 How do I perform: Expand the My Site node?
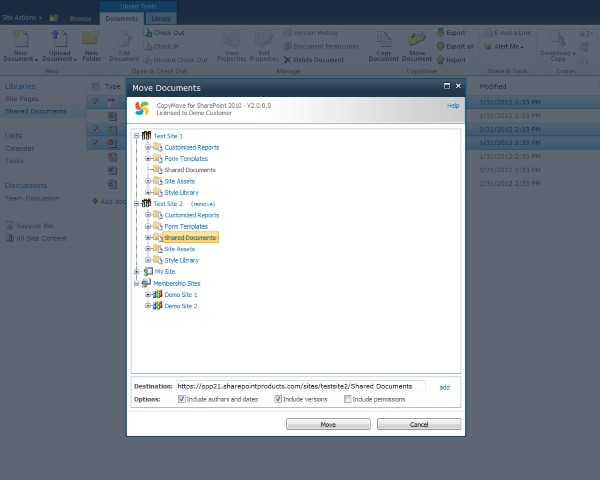point(136,271)
